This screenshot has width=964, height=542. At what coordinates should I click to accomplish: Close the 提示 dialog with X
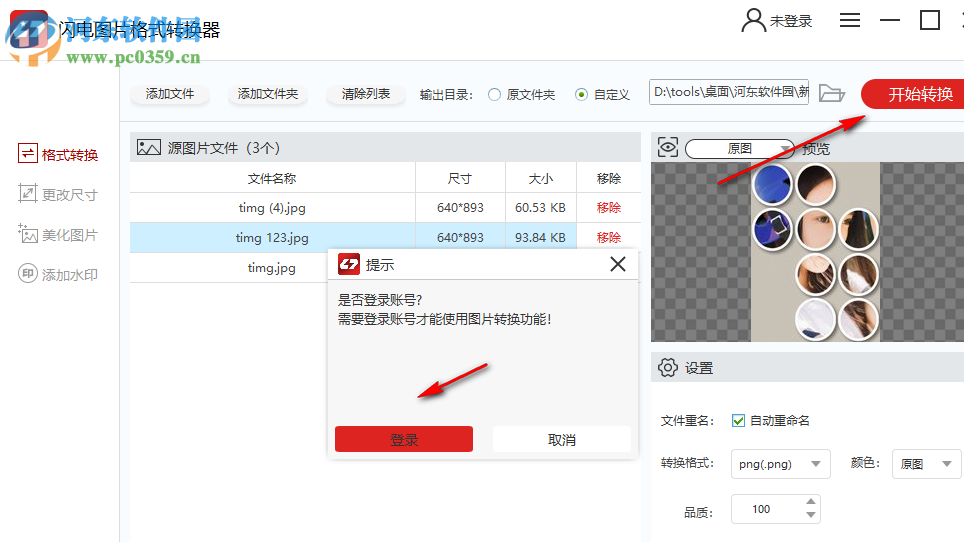click(618, 264)
